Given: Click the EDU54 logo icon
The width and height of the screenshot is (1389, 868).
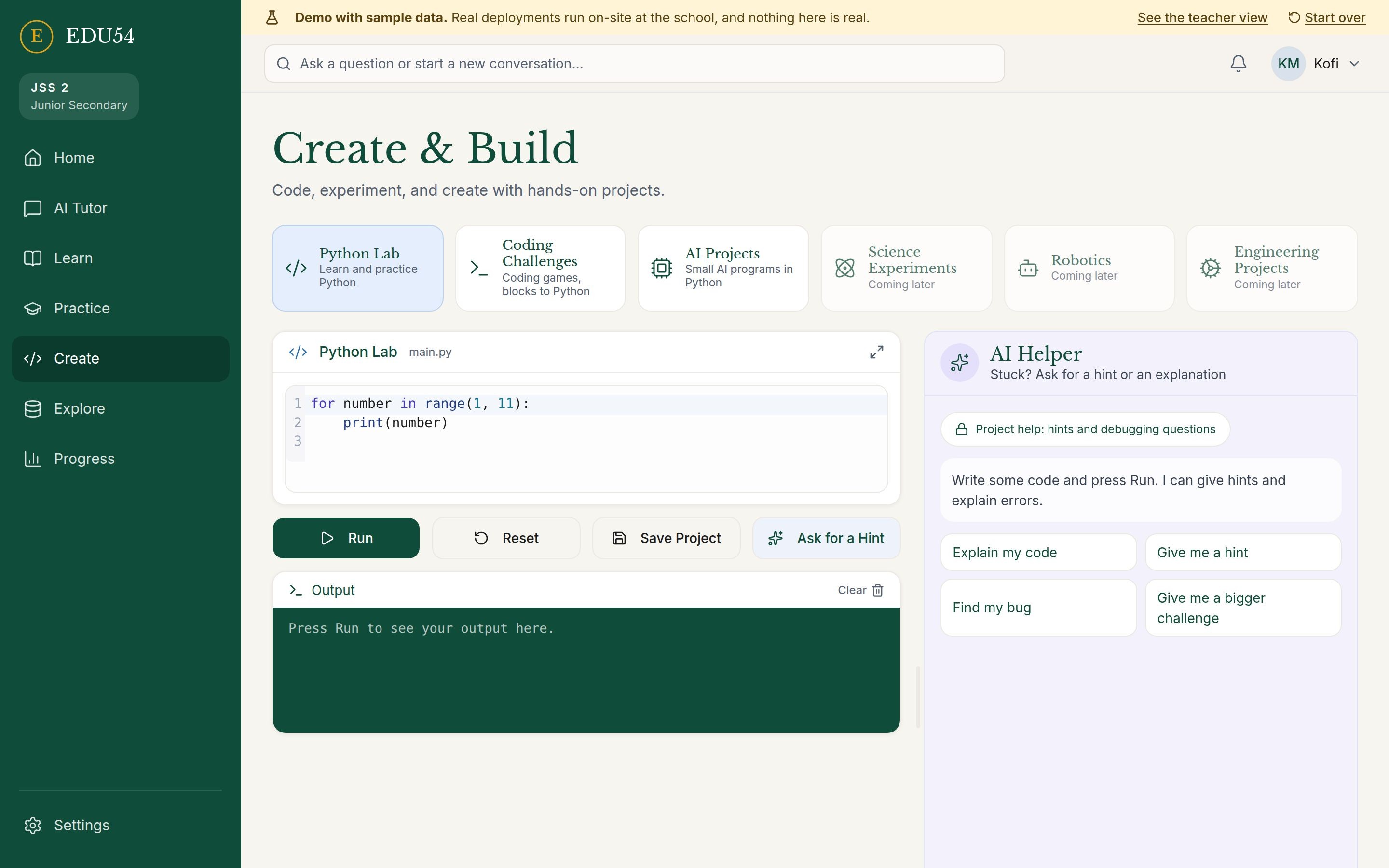Looking at the screenshot, I should pos(36,36).
